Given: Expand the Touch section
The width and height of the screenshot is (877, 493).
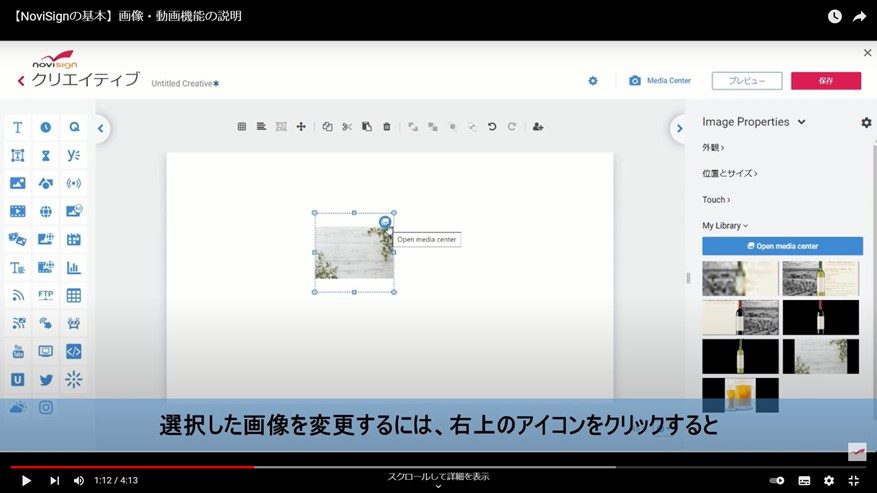Looking at the screenshot, I should coord(716,200).
